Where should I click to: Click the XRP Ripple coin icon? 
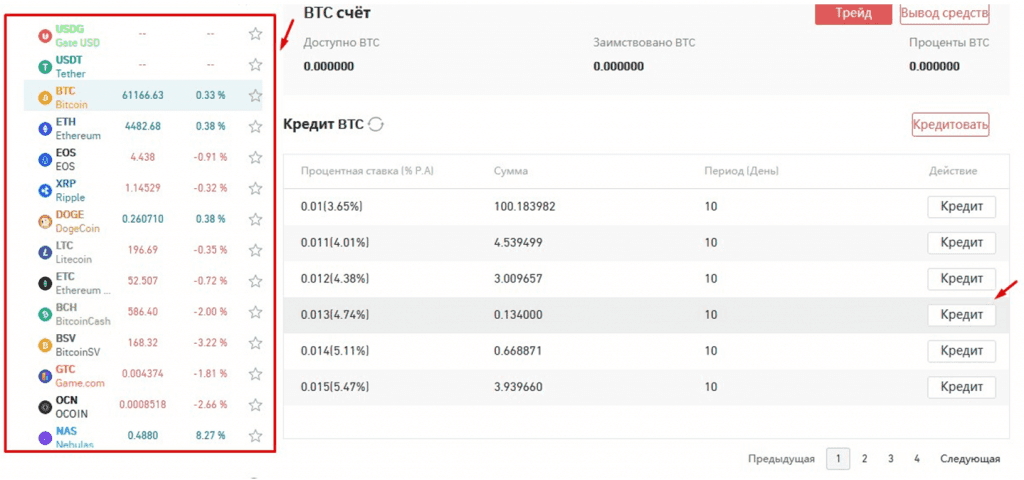pos(45,191)
